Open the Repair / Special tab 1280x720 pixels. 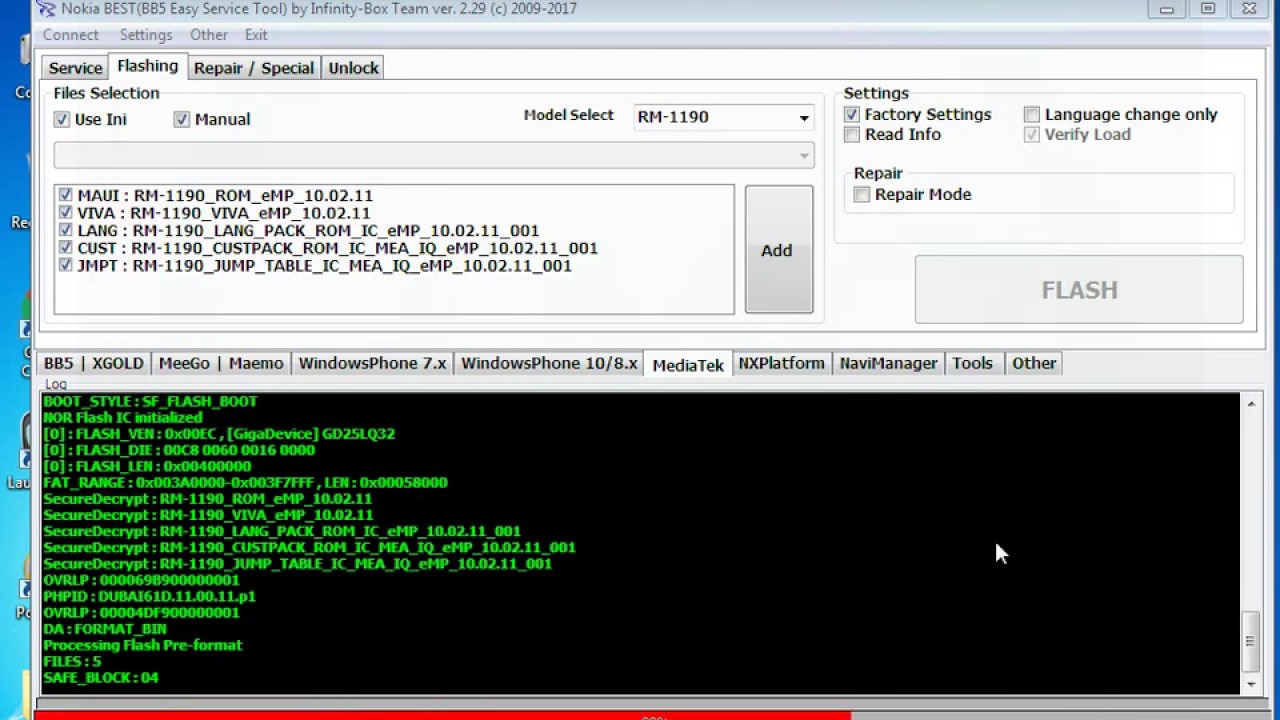pos(254,68)
